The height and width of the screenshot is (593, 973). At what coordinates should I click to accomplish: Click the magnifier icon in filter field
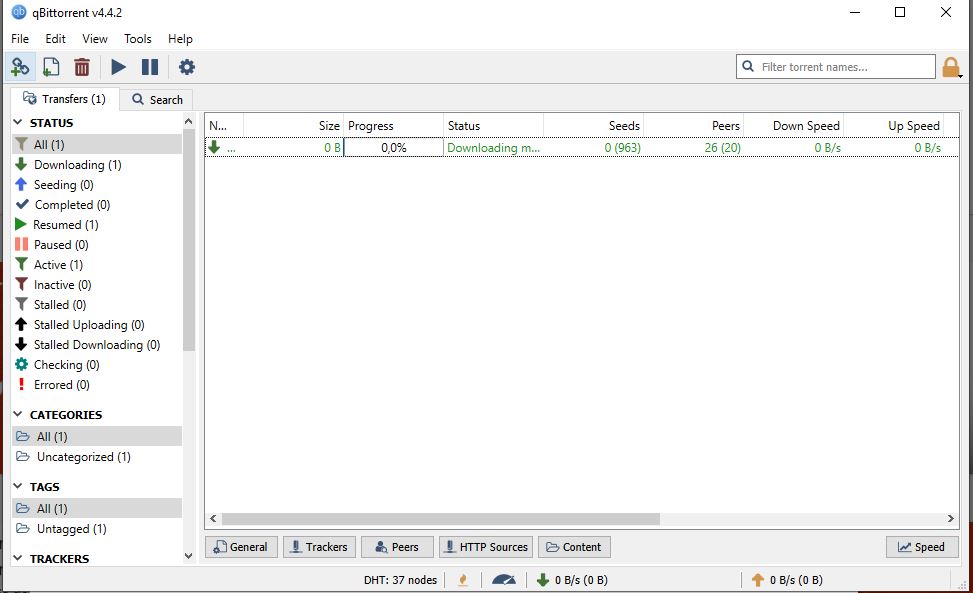point(748,66)
